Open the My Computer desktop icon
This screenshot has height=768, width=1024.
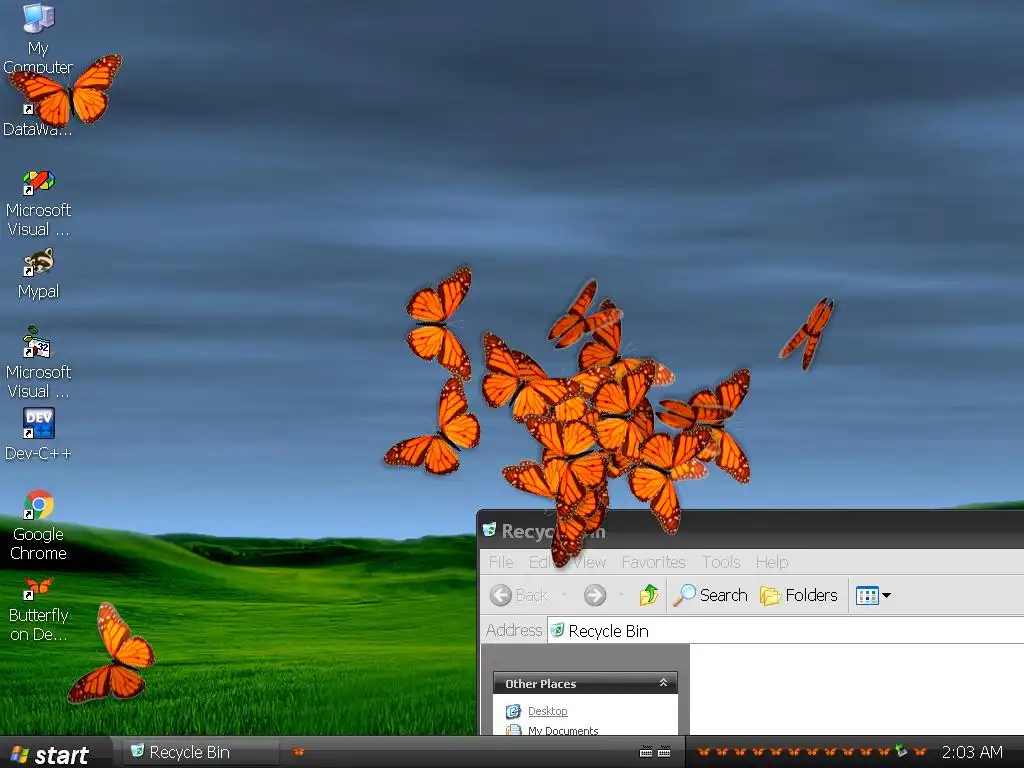coord(38,37)
